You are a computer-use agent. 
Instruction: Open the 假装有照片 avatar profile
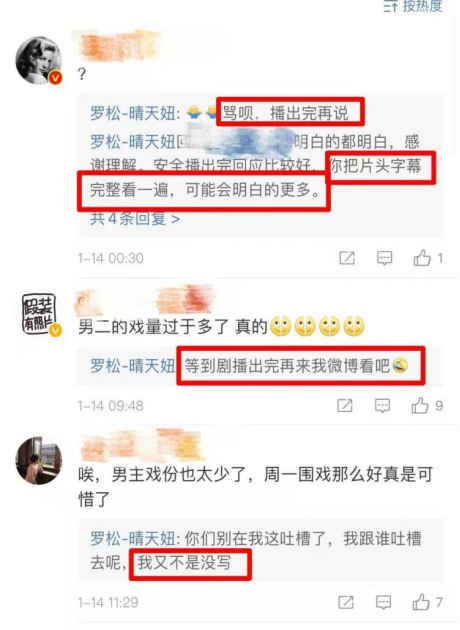click(x=39, y=314)
